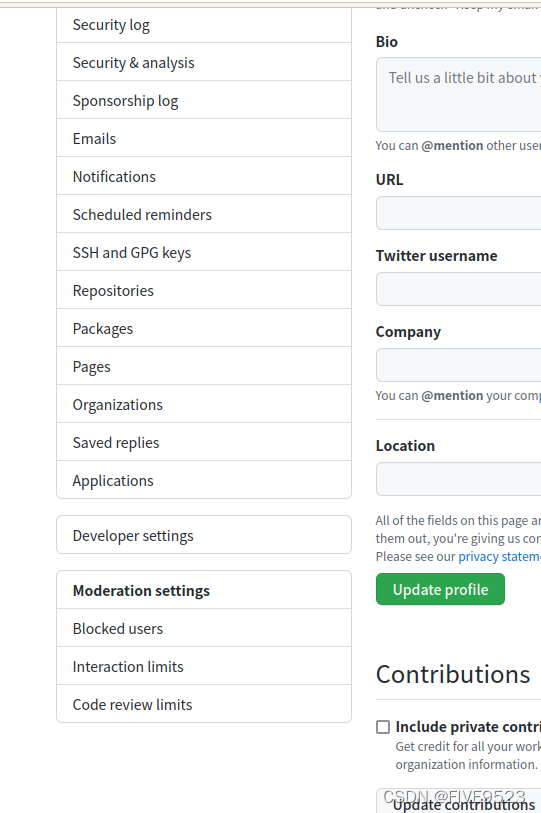The height and width of the screenshot is (813, 541).
Task: Open the privacy statement link
Action: click(x=499, y=556)
